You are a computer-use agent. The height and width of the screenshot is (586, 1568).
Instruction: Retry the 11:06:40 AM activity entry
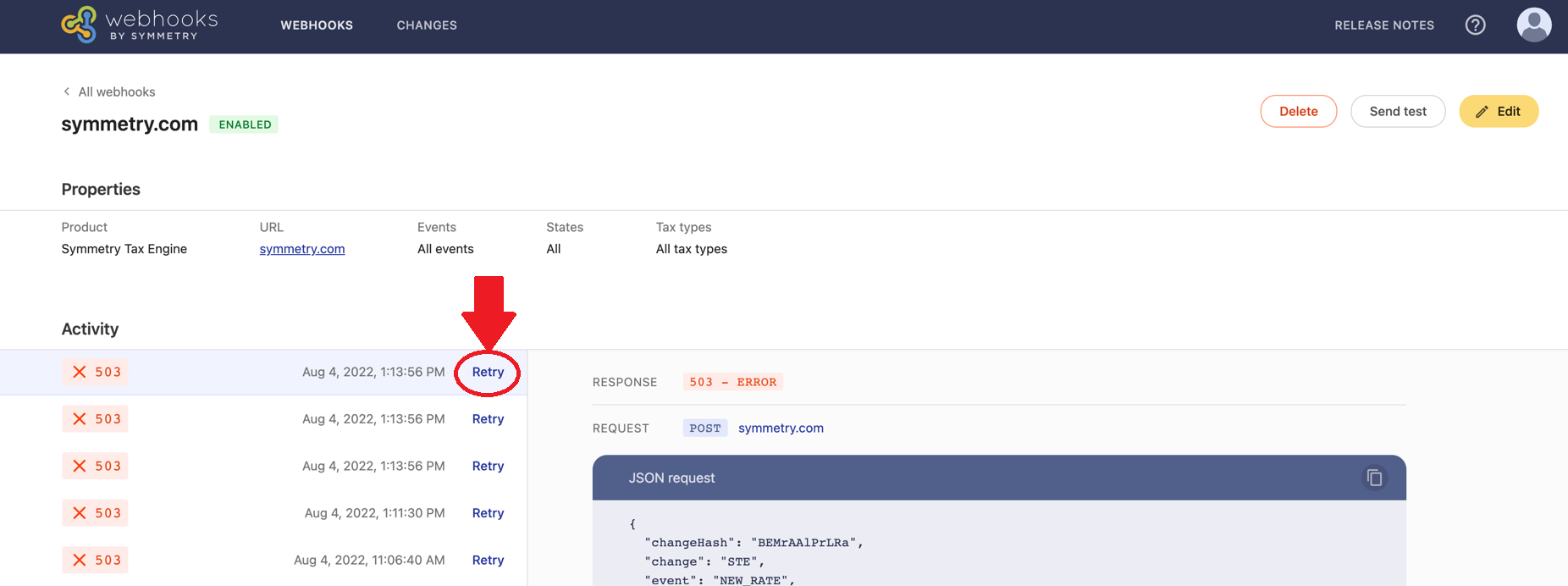[x=488, y=560]
